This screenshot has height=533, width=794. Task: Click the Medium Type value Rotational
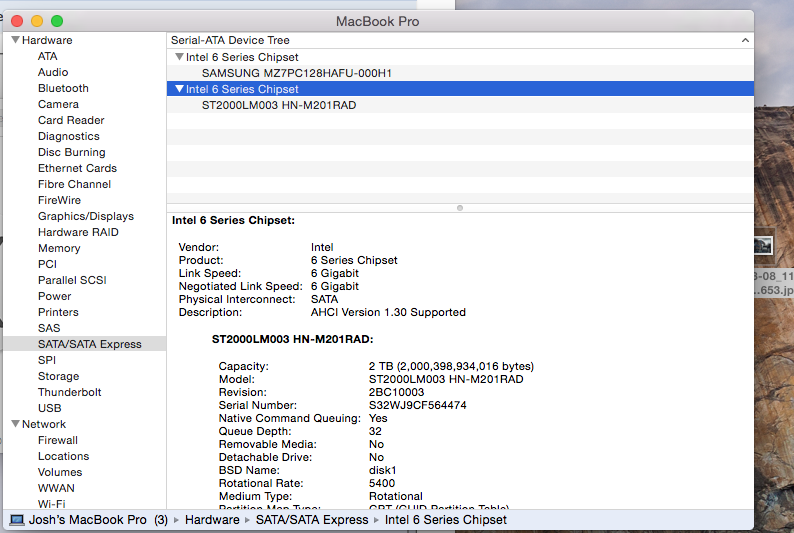(x=395, y=496)
